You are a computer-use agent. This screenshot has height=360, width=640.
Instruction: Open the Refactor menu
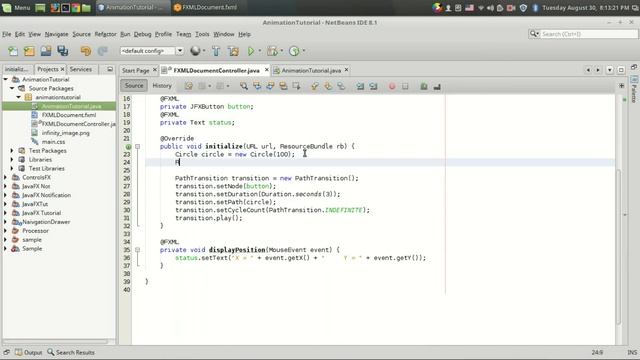pos(105,34)
